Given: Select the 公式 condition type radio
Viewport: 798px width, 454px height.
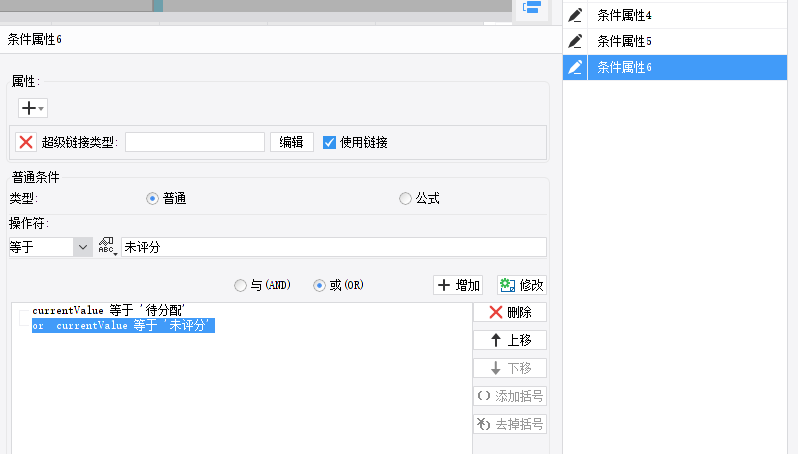Looking at the screenshot, I should pos(405,198).
